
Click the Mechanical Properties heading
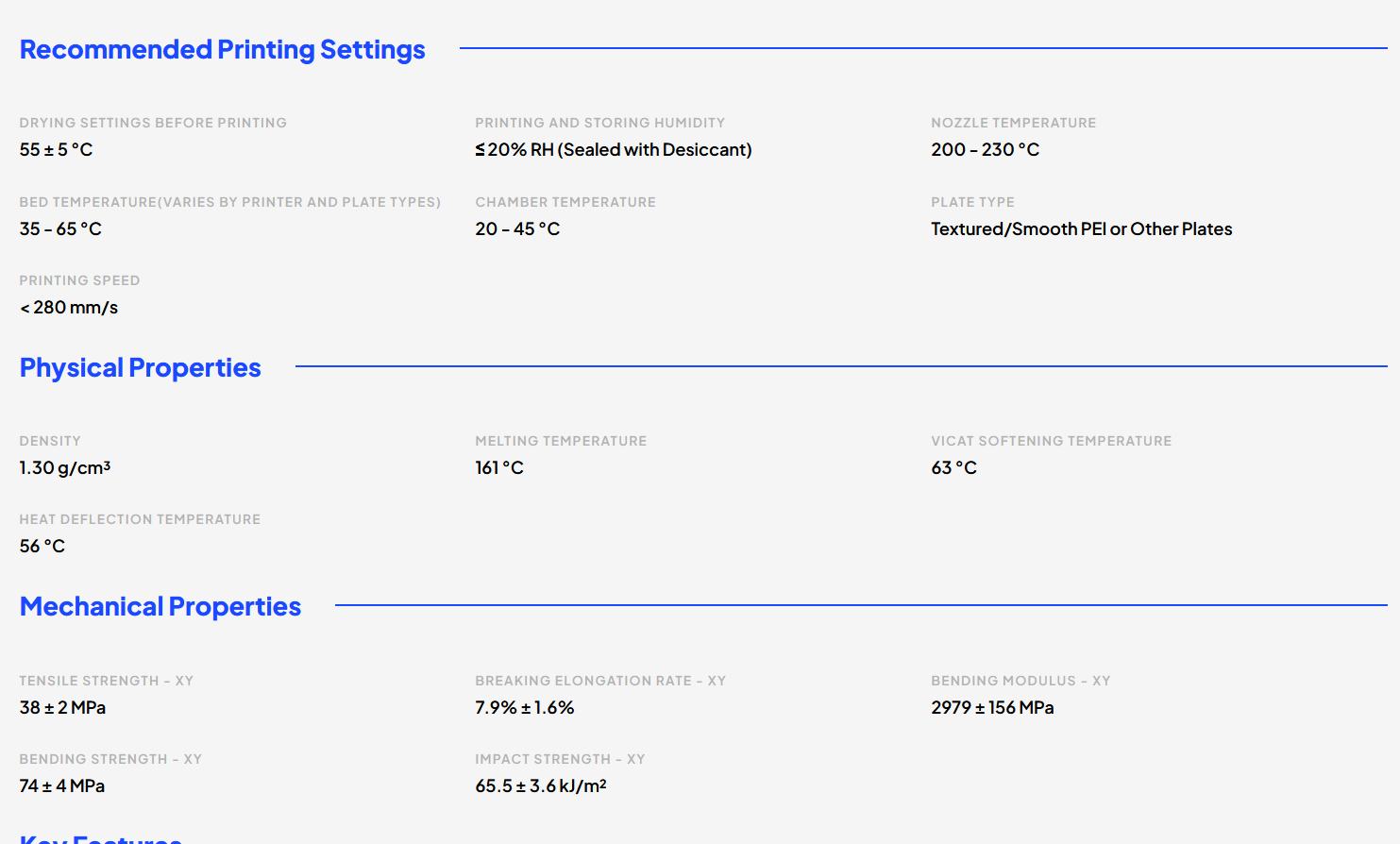coord(160,606)
